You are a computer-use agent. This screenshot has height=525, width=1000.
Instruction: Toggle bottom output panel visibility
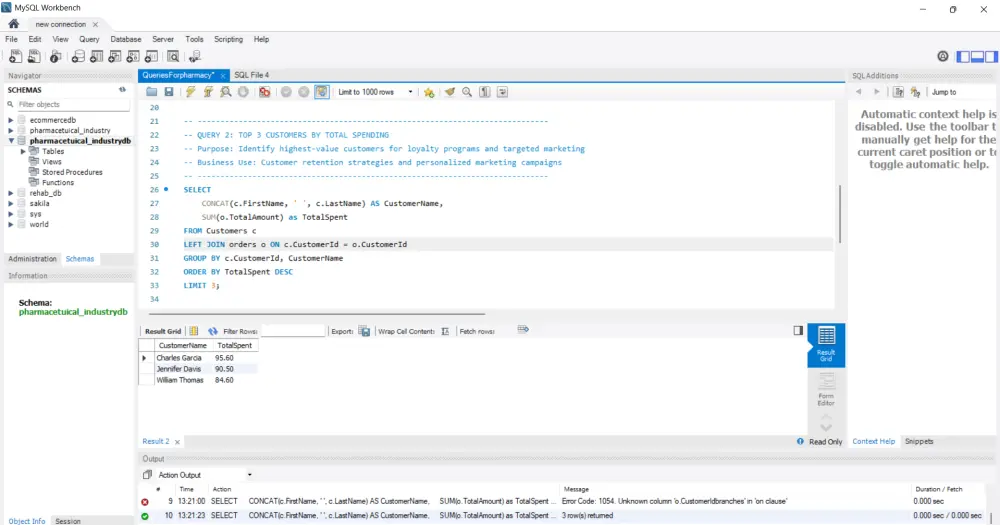(x=977, y=57)
